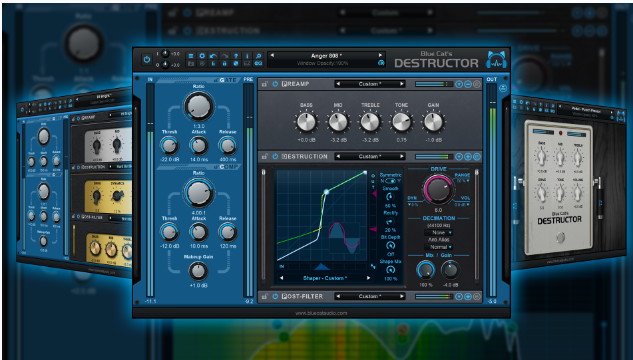Click the upper curve point in shaper graph
The image size is (633, 360).
326,192
